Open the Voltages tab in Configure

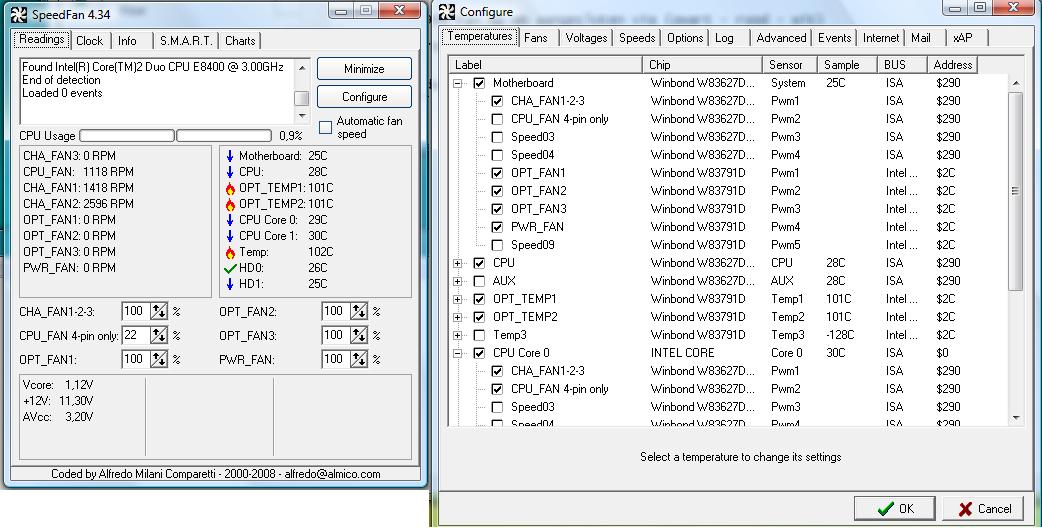coord(586,38)
